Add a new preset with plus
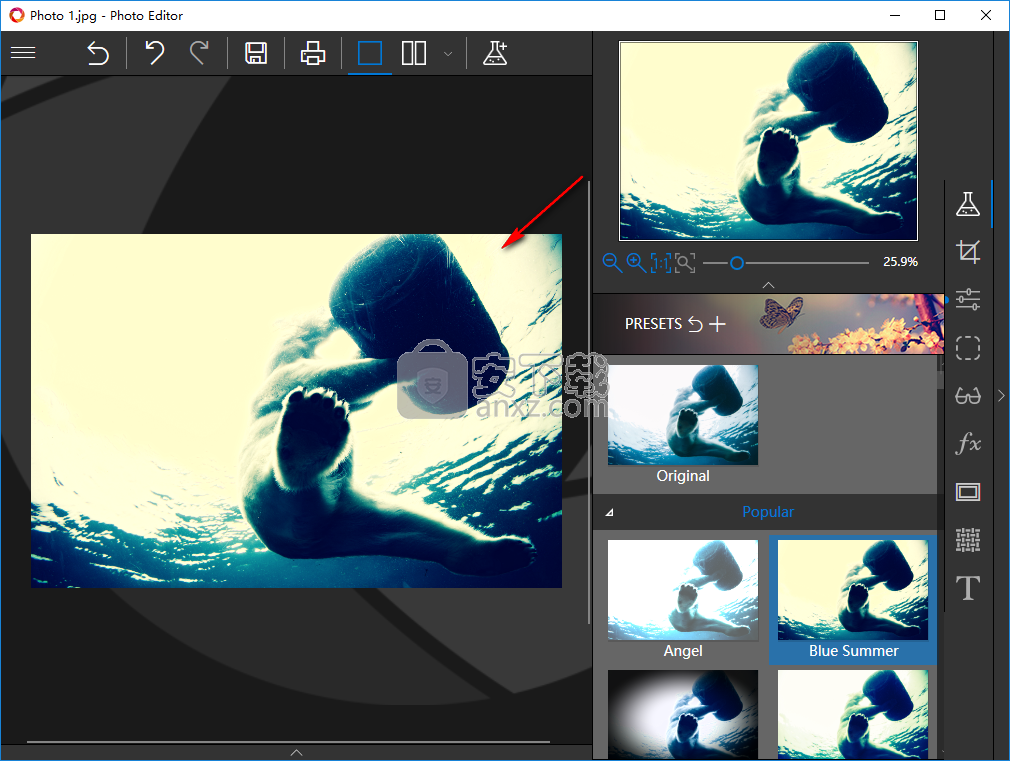 [717, 323]
